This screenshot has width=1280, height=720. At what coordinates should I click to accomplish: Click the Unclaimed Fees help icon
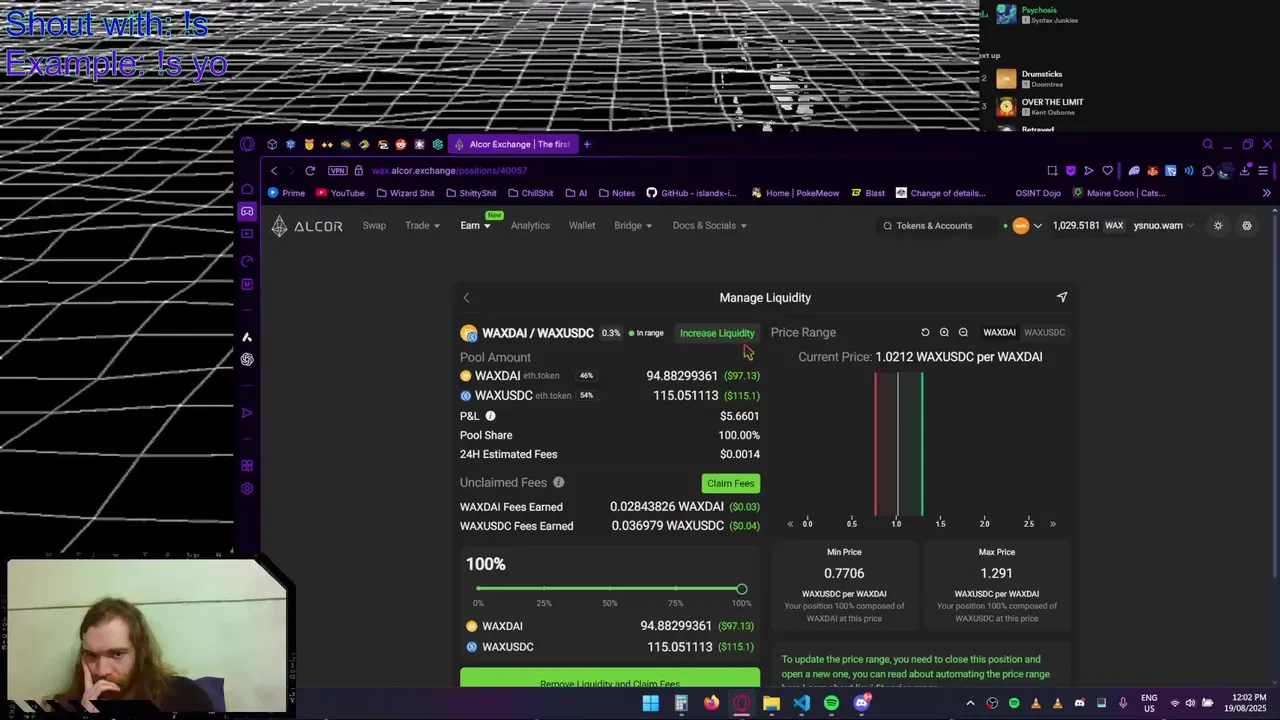[x=559, y=482]
